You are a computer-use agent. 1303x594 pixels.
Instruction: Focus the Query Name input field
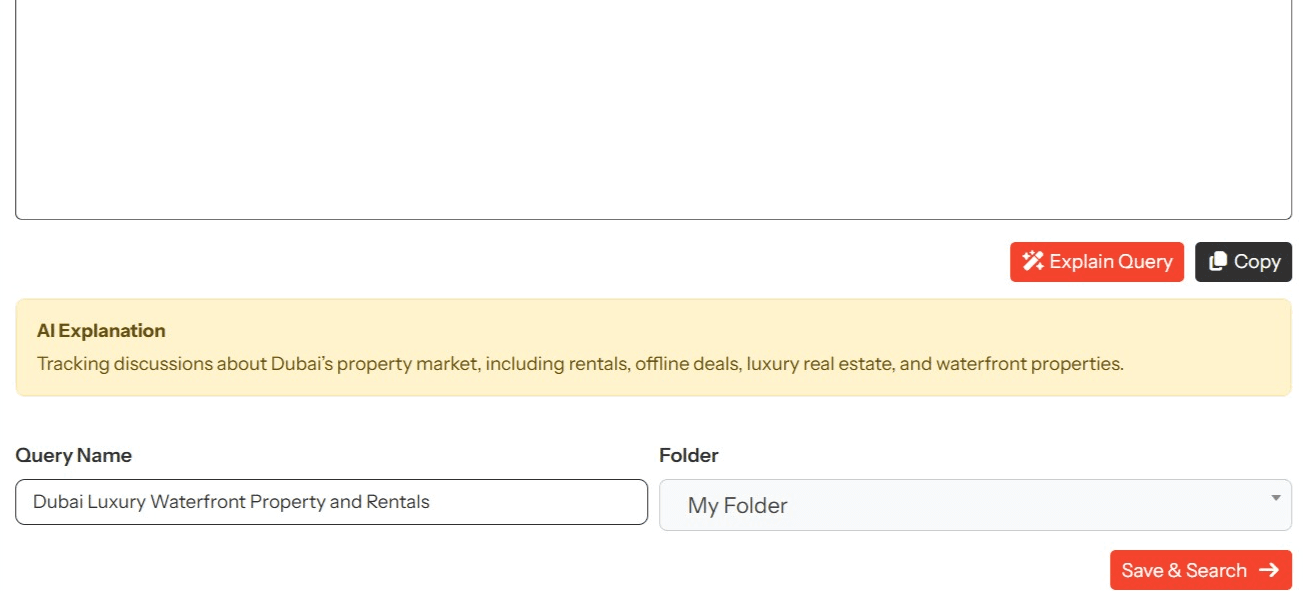(330, 502)
